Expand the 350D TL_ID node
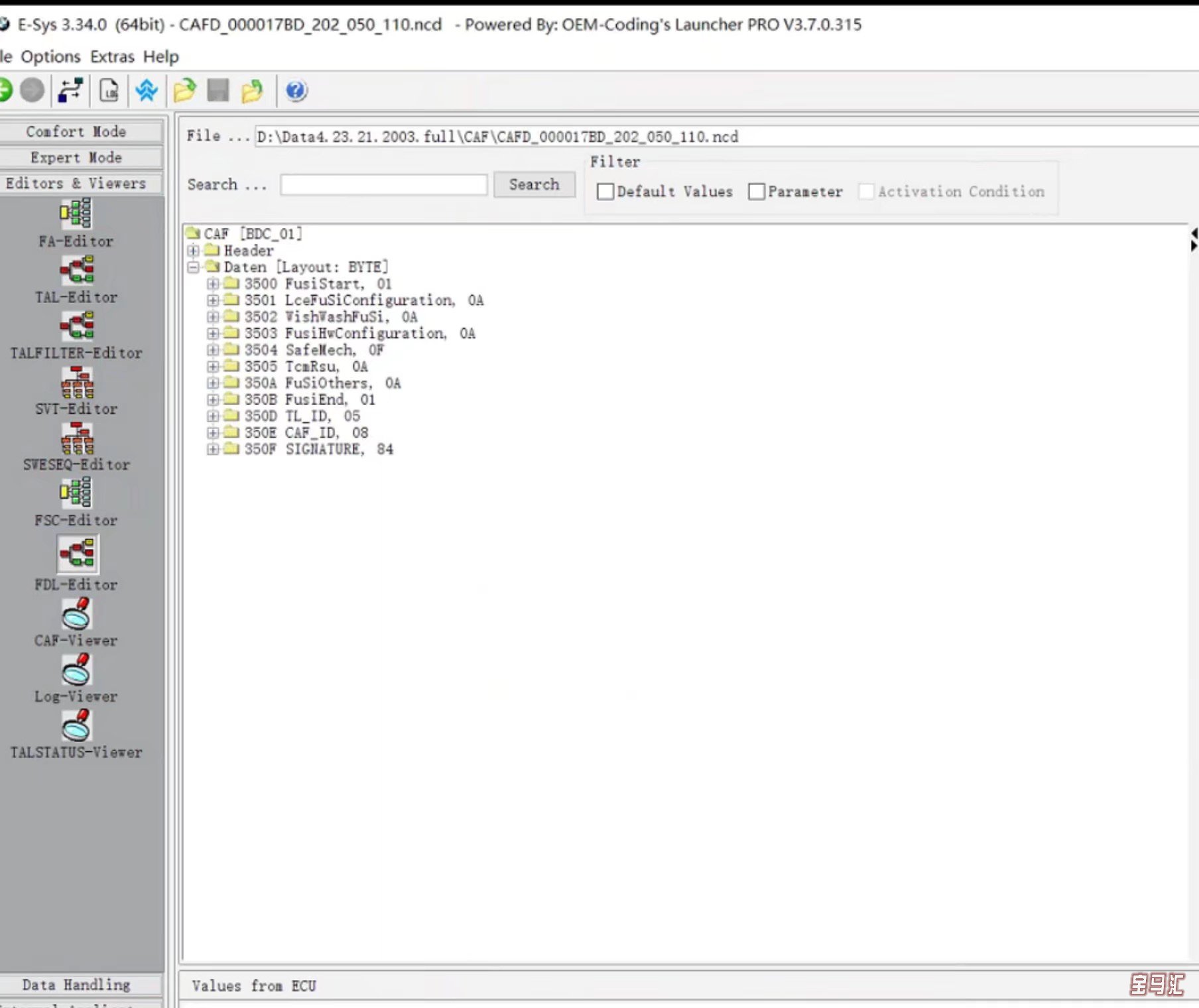 213,416
